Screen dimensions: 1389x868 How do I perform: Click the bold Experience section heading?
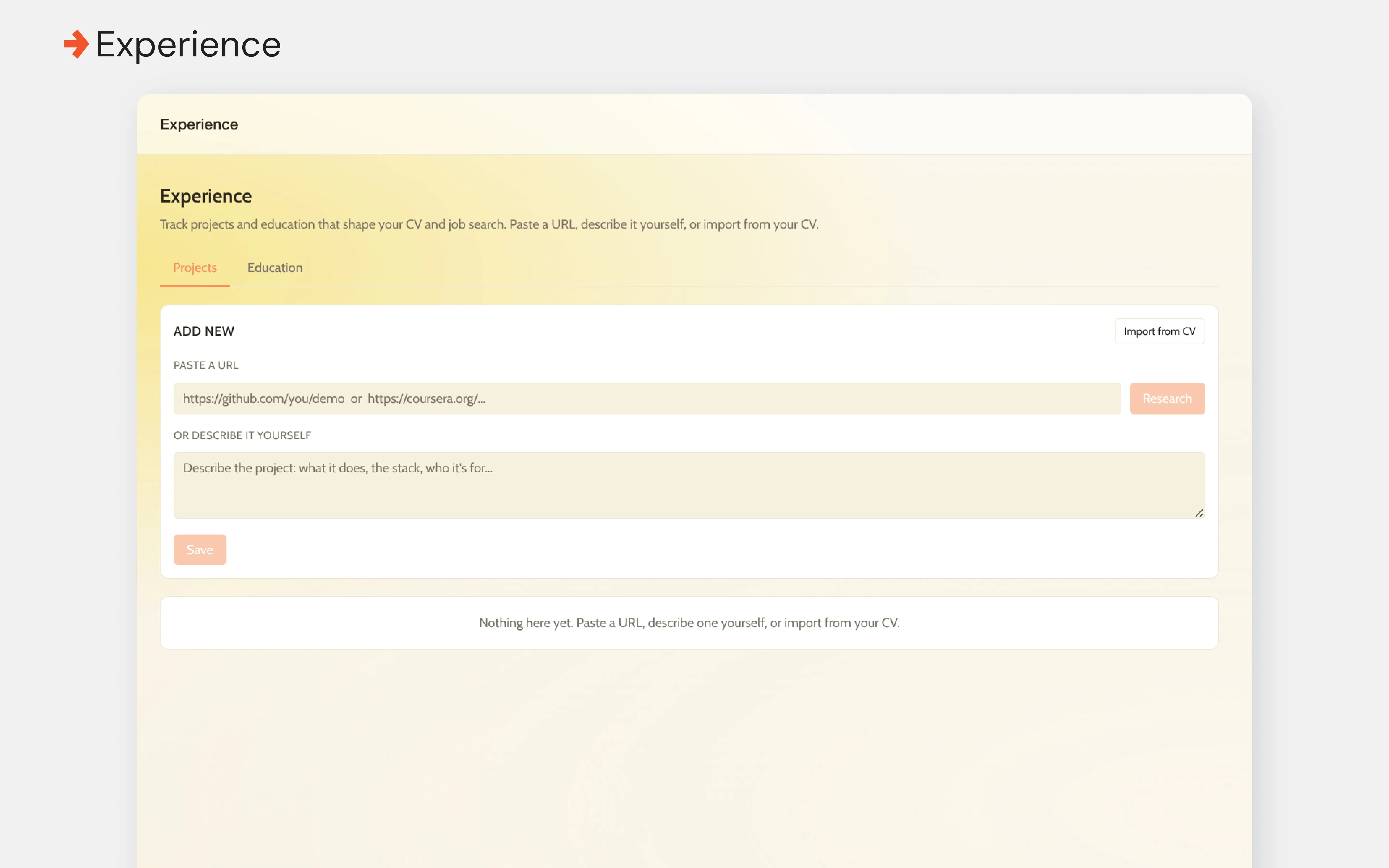tap(205, 196)
